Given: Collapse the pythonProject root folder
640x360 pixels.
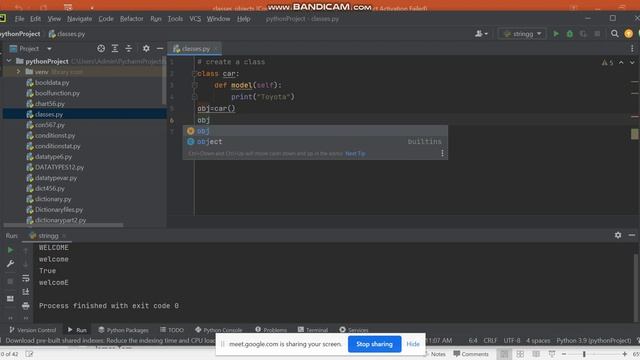Looking at the screenshot, I should point(9,61).
